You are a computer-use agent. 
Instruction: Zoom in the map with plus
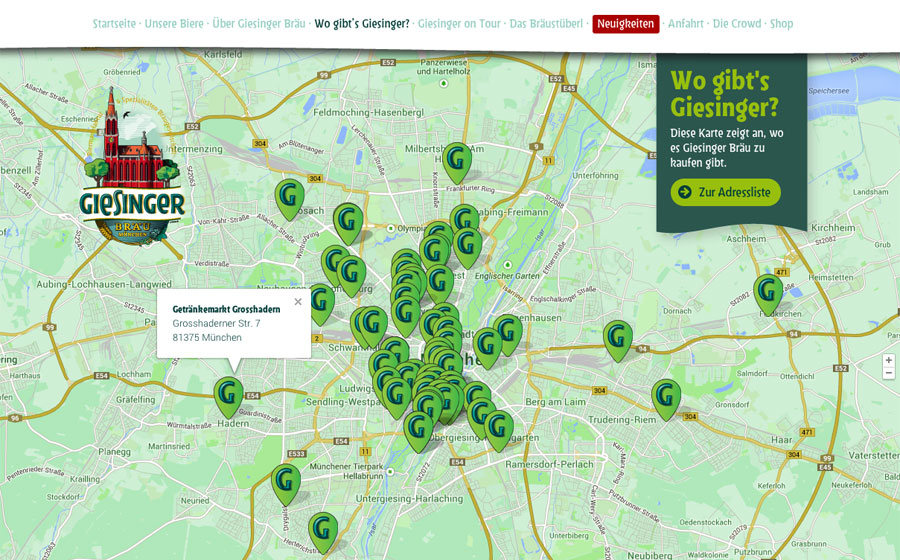coord(889,360)
